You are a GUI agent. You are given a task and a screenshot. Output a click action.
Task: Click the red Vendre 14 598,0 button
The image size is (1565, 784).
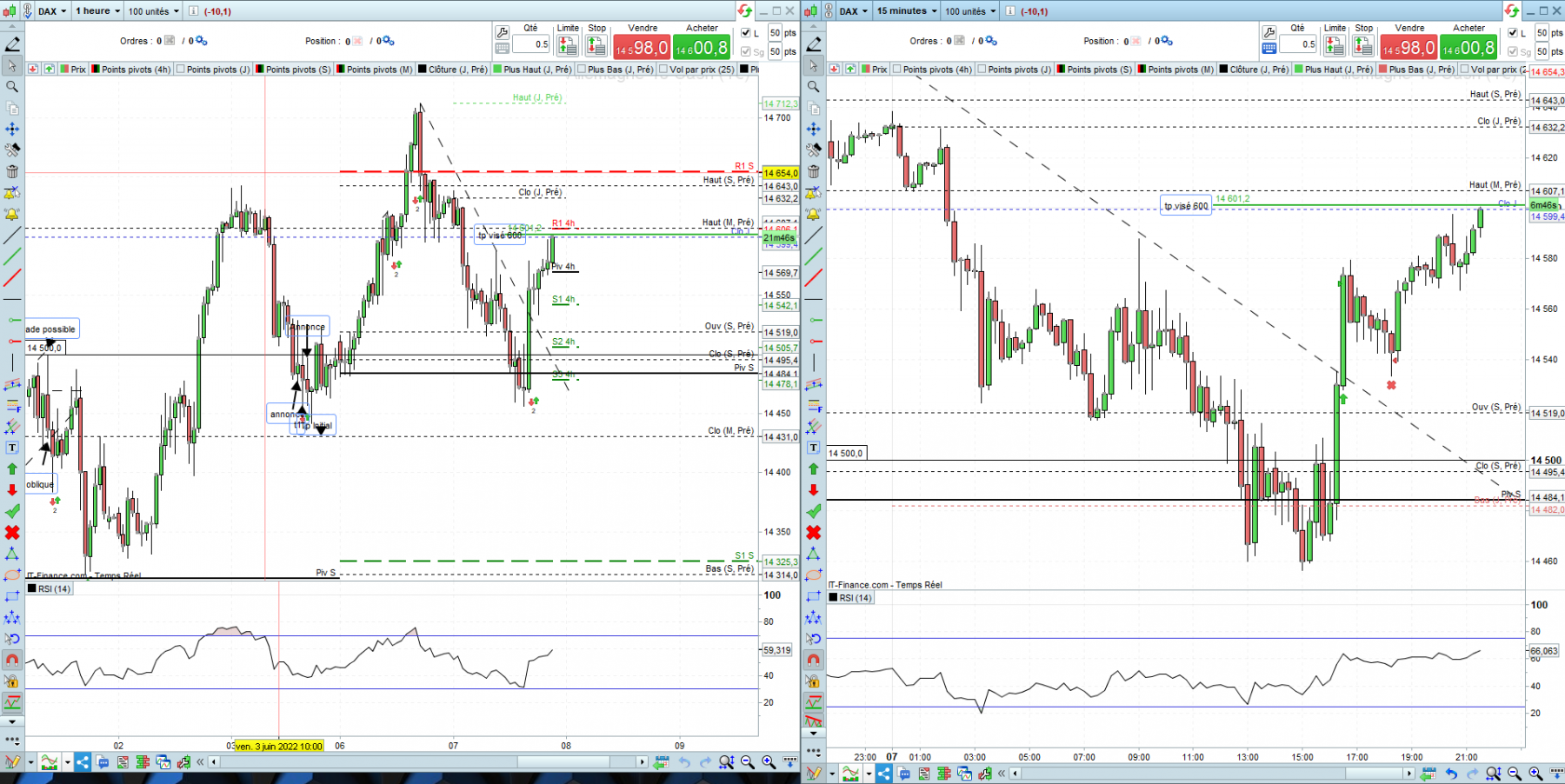(642, 47)
